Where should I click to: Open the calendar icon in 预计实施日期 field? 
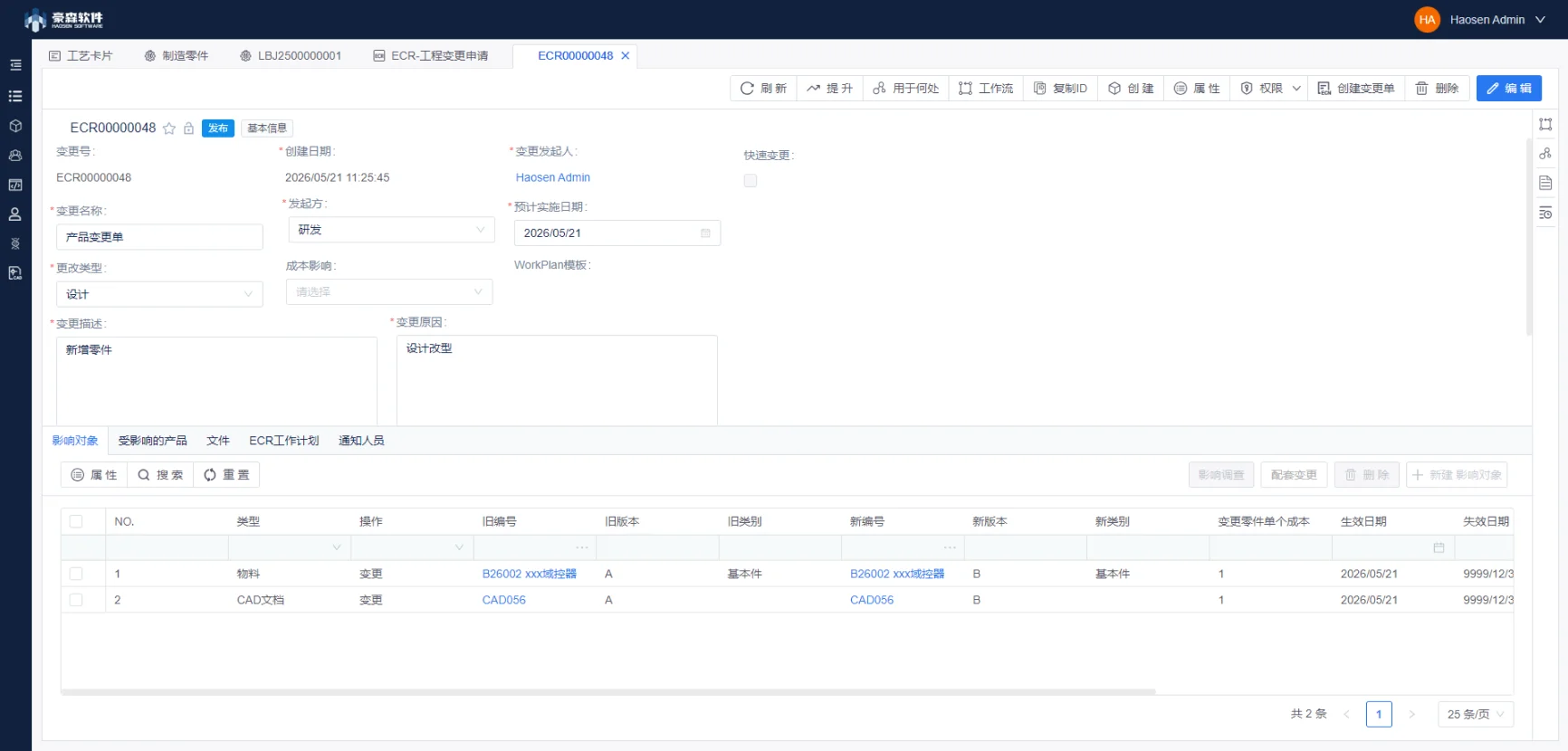click(x=706, y=233)
